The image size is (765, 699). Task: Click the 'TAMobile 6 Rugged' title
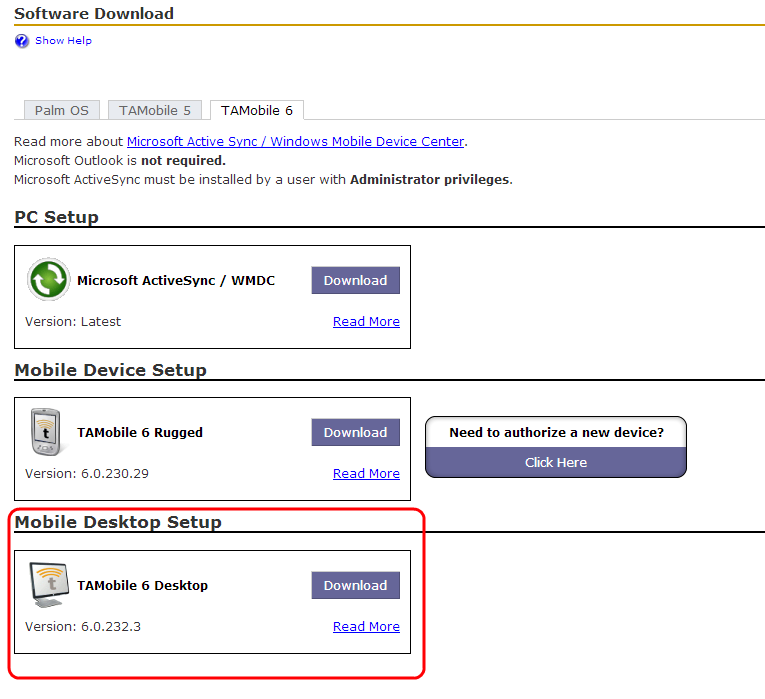(140, 433)
